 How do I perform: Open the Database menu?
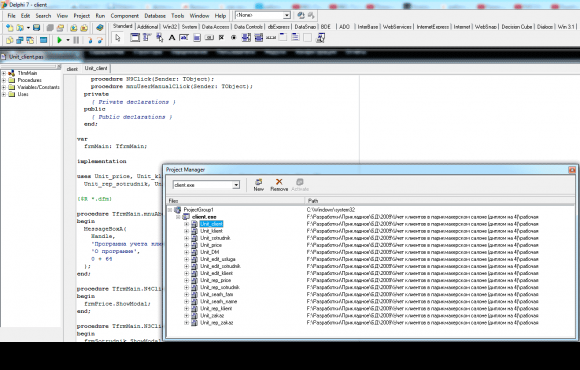pos(155,16)
